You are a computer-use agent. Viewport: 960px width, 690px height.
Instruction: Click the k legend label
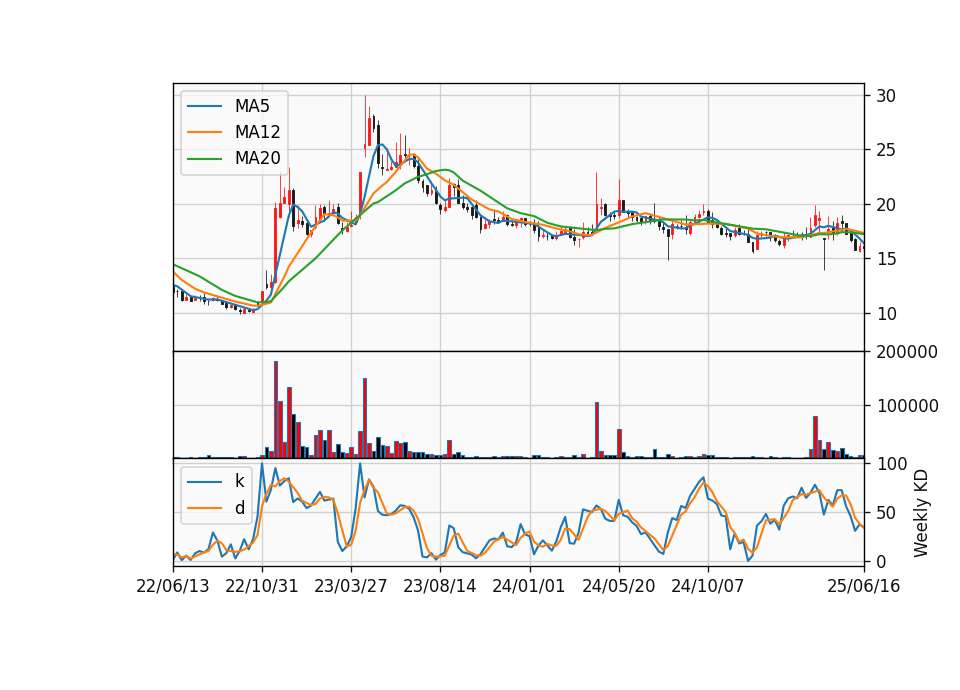(239, 481)
